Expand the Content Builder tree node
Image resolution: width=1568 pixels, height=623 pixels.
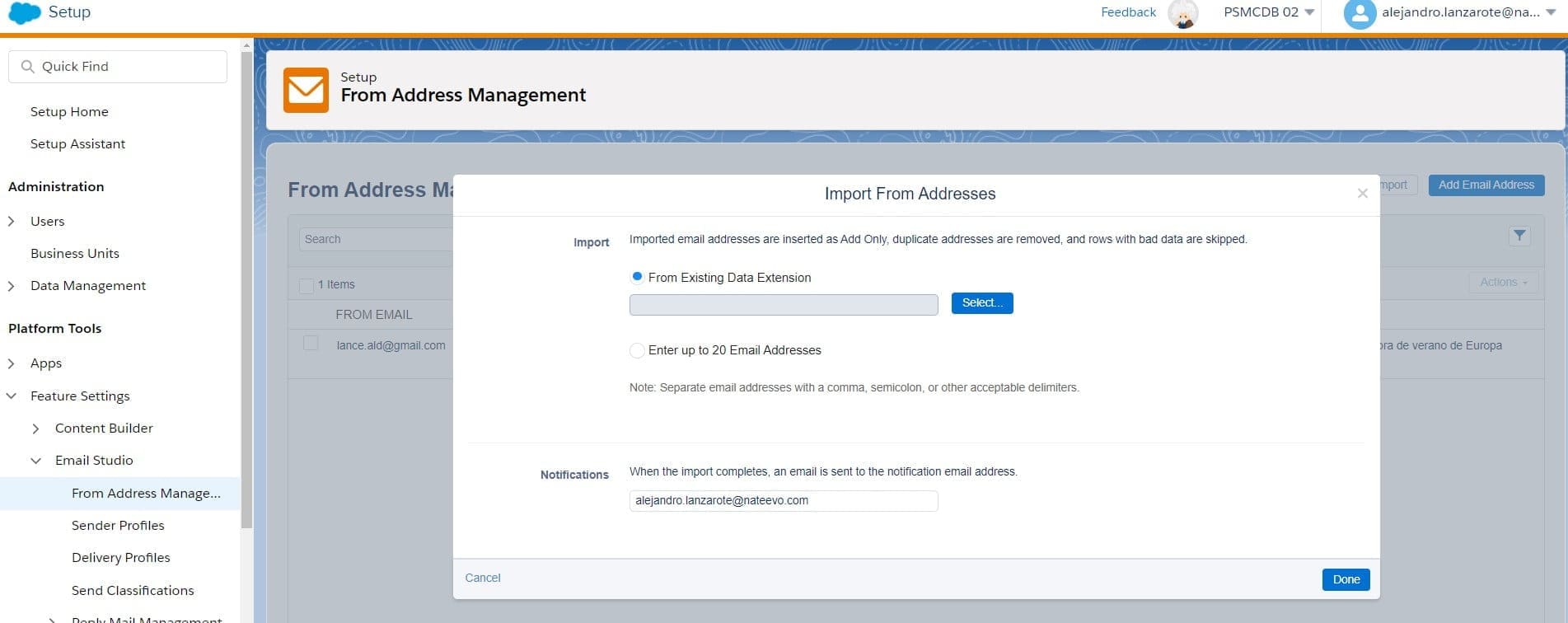click(35, 429)
